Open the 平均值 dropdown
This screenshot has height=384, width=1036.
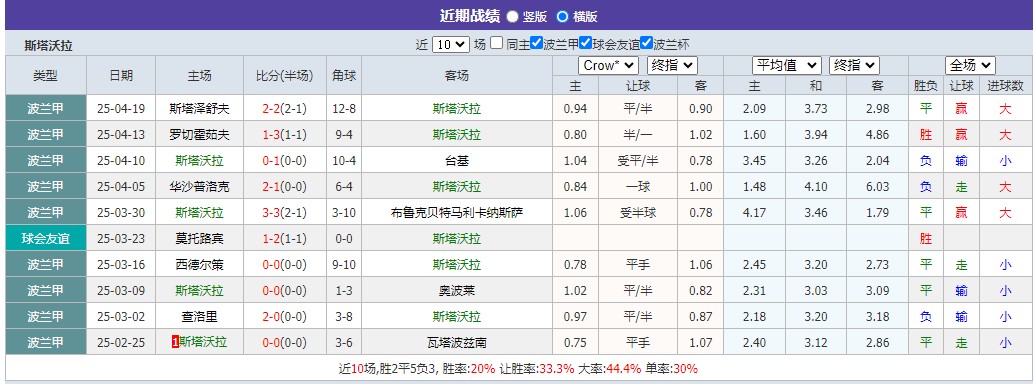point(786,65)
